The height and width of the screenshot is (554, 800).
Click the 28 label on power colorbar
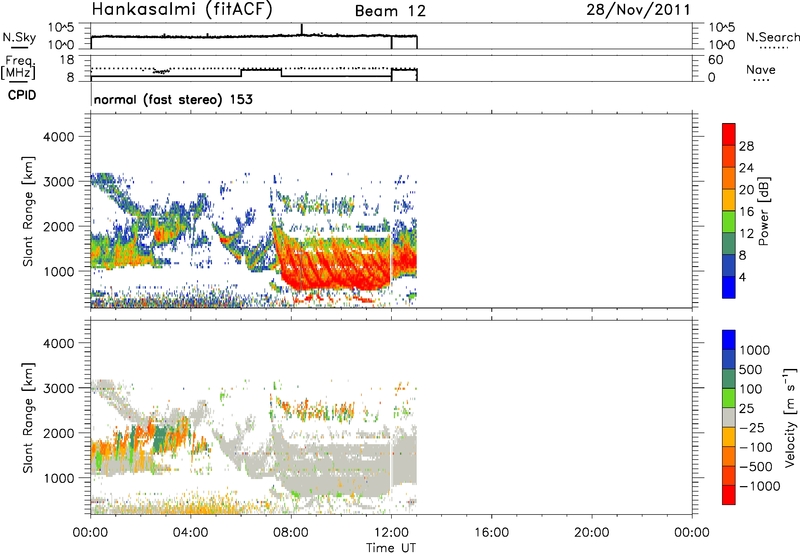[x=746, y=146]
